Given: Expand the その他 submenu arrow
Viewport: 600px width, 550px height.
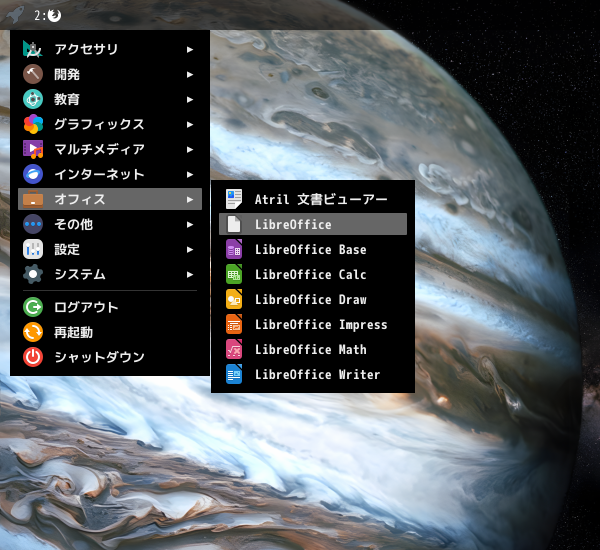Looking at the screenshot, I should [190, 224].
